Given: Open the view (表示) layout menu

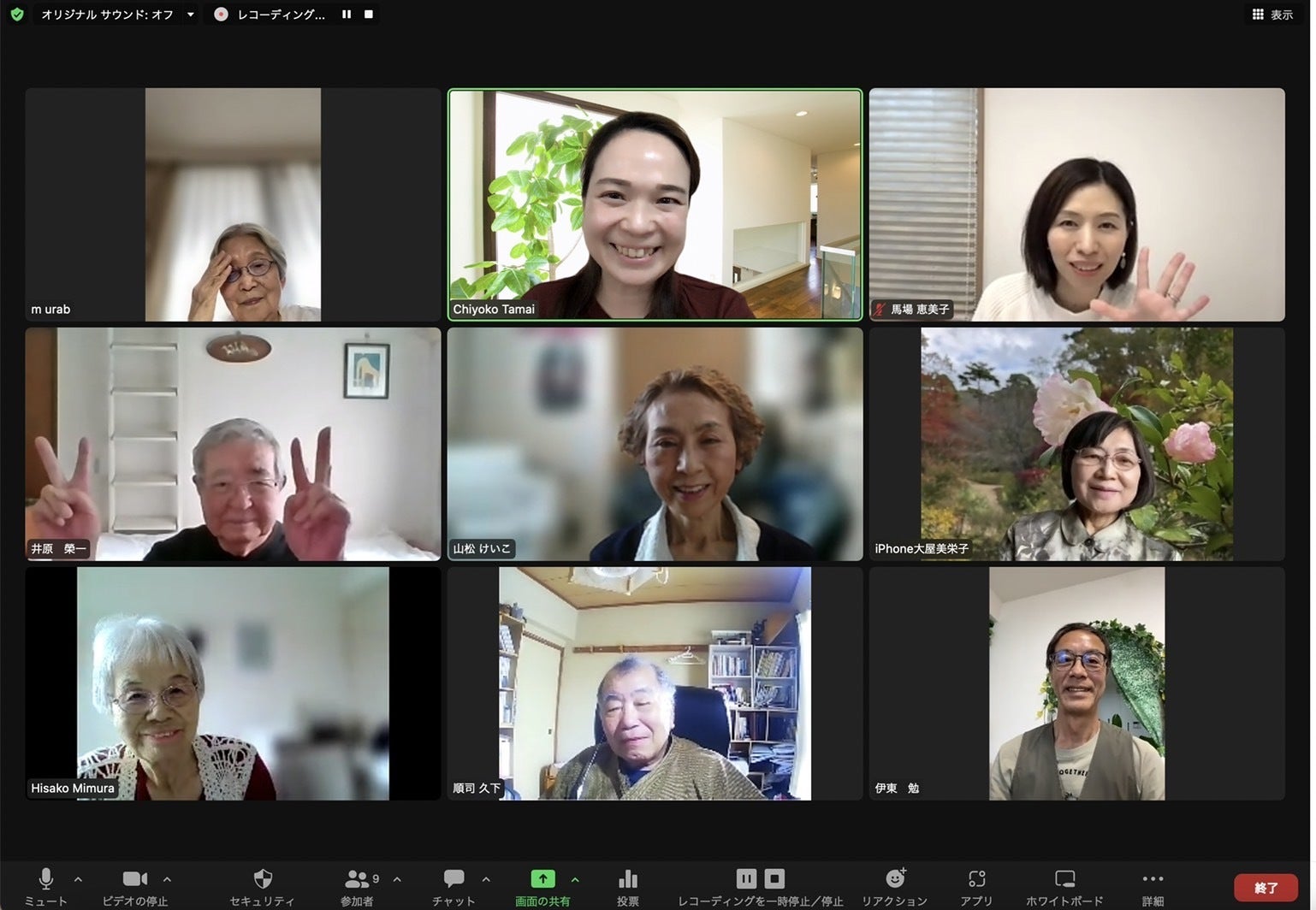Looking at the screenshot, I should [x=1272, y=15].
